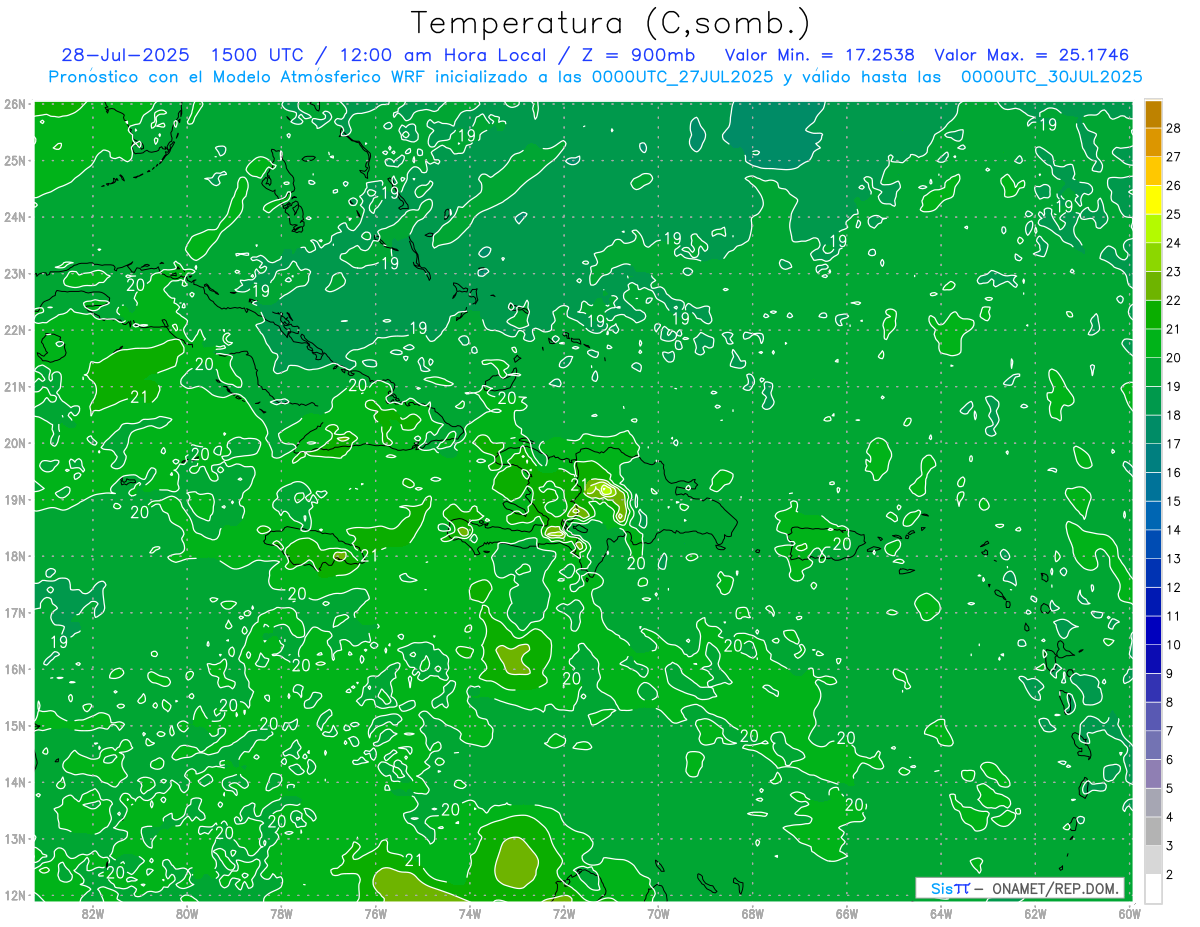Click the 'Valor Max. = 25.1746' text
Screen dimensions: 1200x927
tap(1032, 55)
